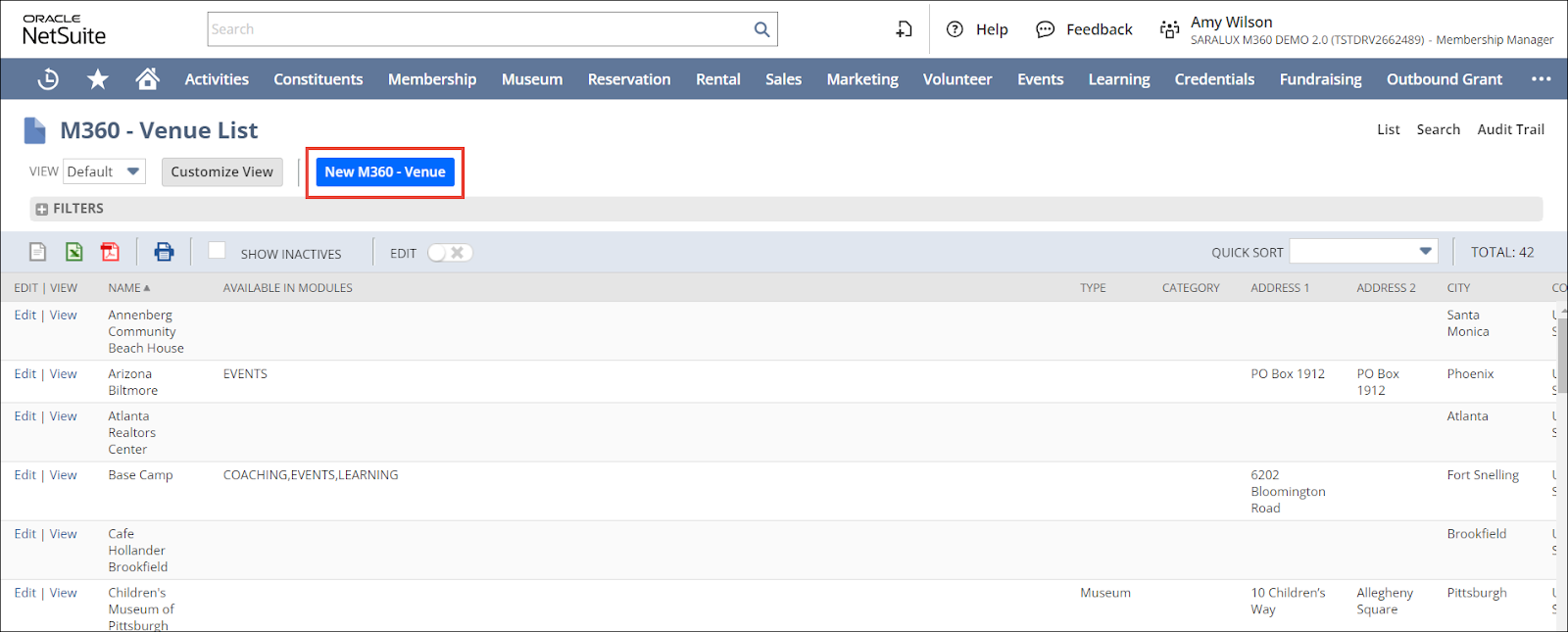This screenshot has height=632, width=1568.
Task: Click Edit link for Base Camp
Action: coord(24,475)
